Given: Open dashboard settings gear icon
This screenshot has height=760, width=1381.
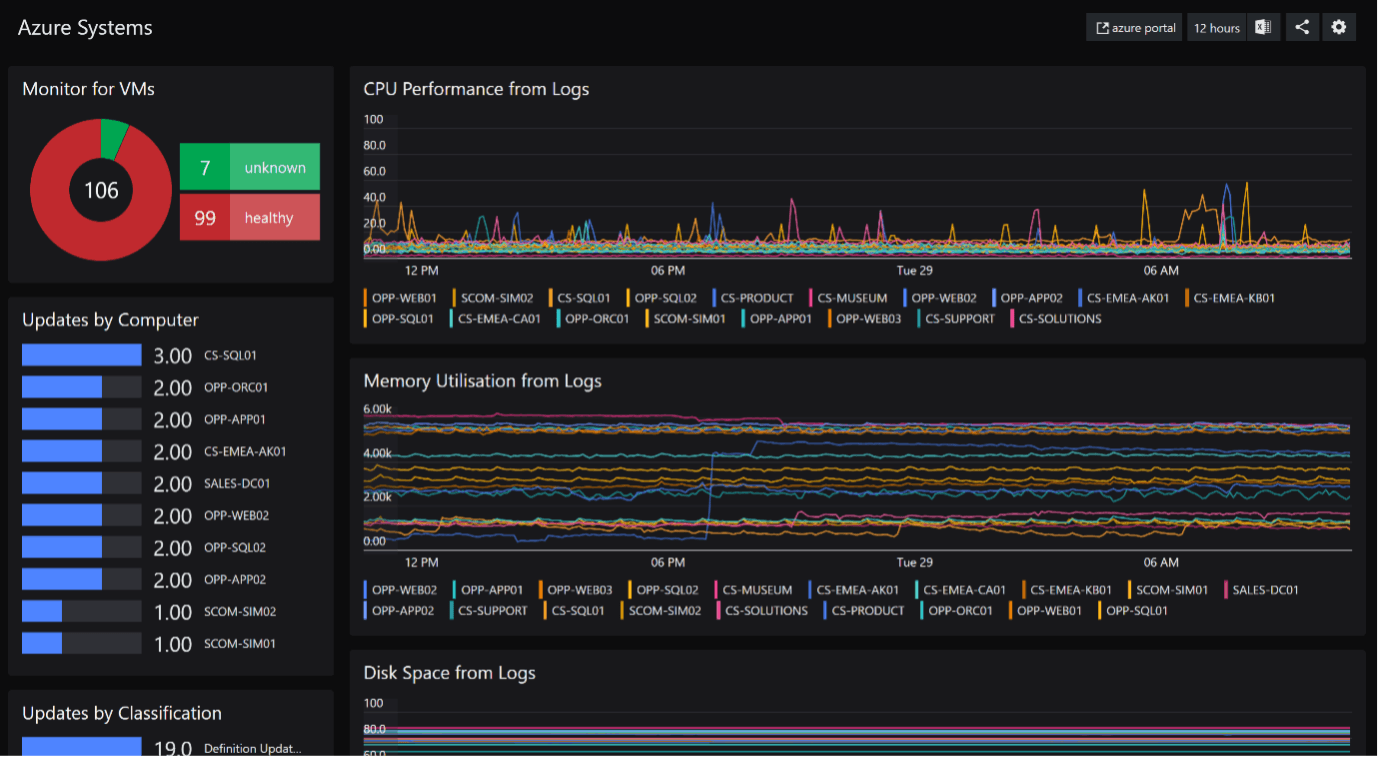Looking at the screenshot, I should point(1339,28).
